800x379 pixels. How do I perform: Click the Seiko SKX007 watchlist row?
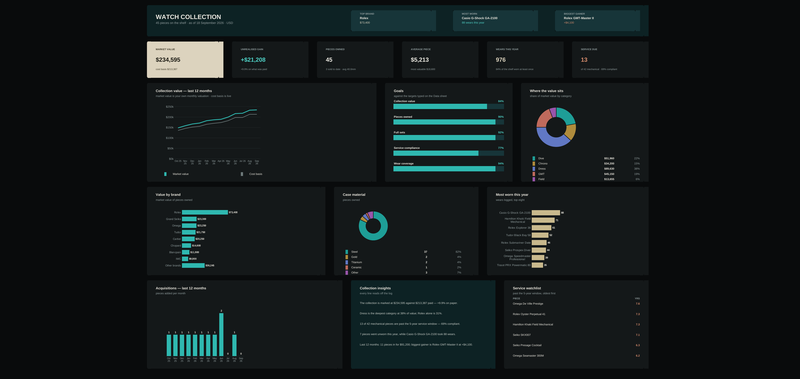tap(576, 335)
